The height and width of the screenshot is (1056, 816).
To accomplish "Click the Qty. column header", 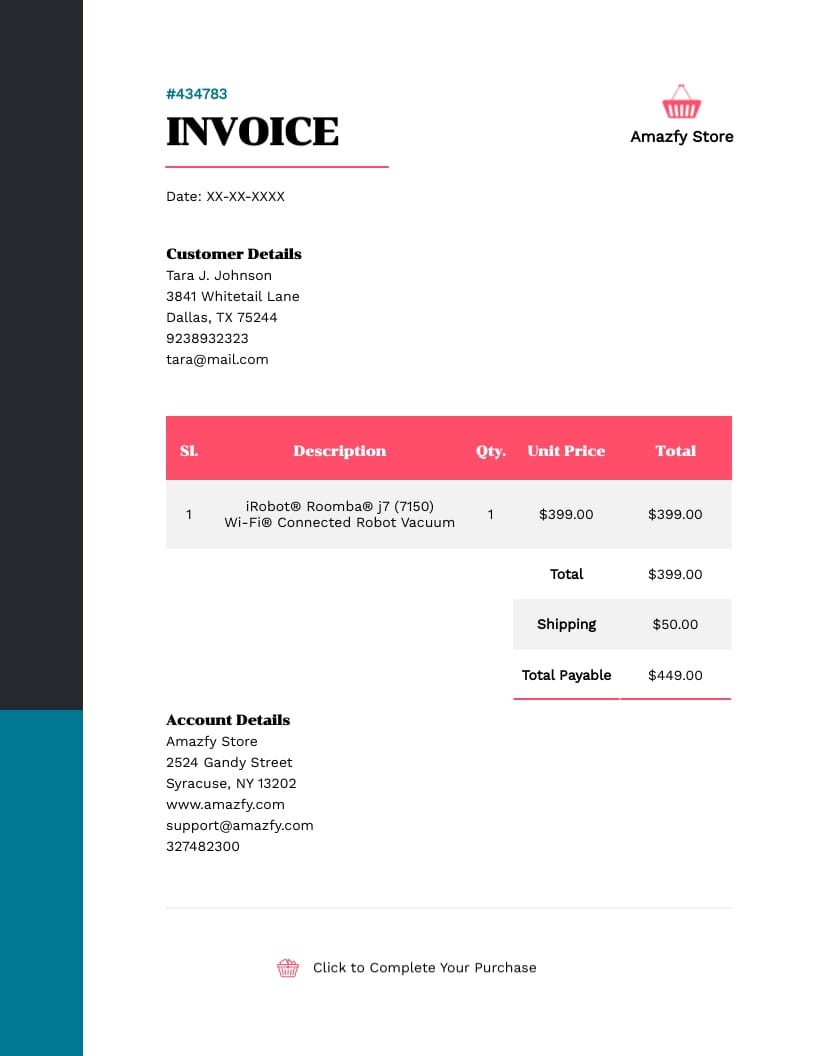I will pos(491,451).
